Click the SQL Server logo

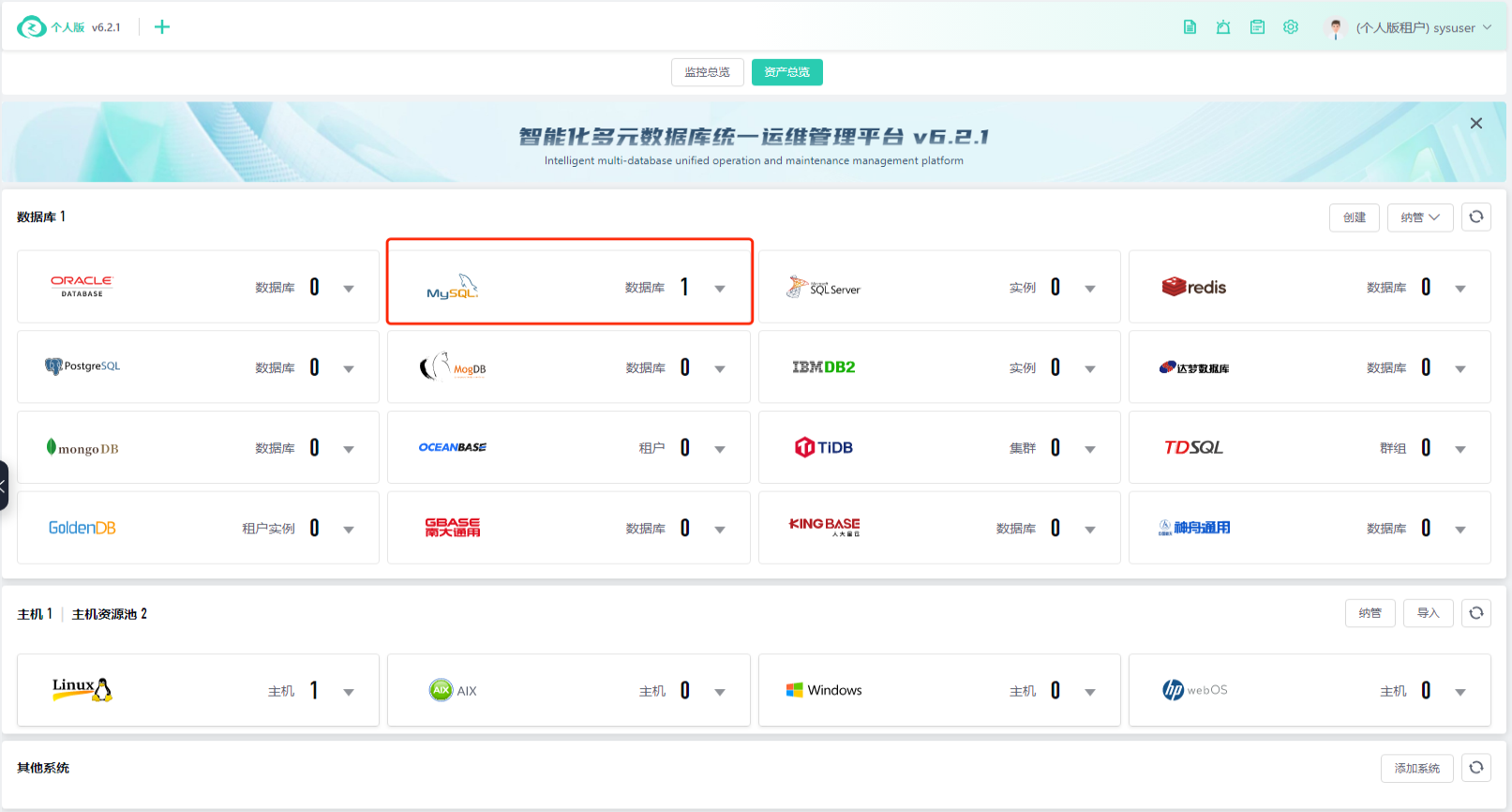click(x=824, y=287)
